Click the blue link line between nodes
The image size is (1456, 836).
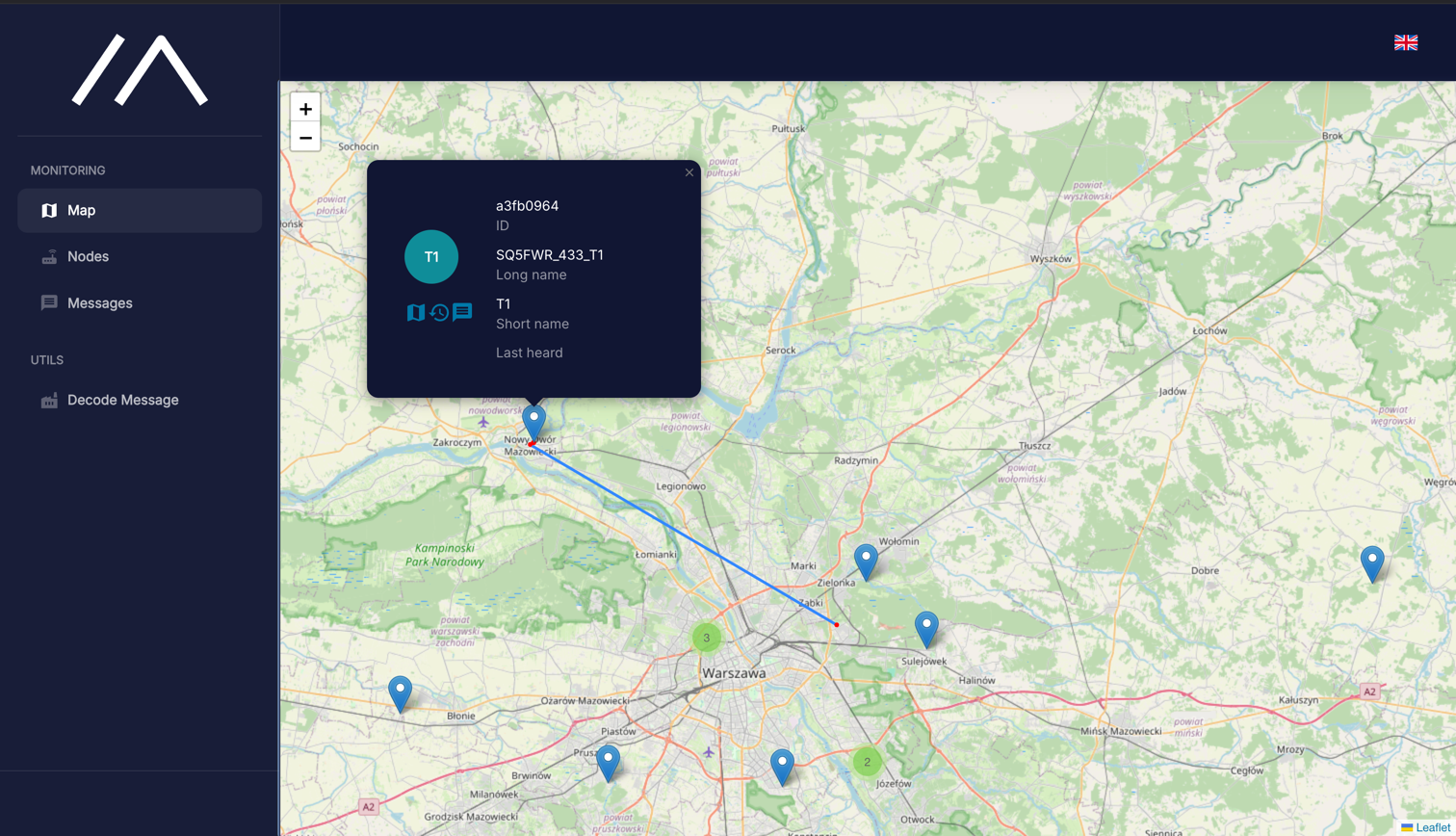(684, 535)
